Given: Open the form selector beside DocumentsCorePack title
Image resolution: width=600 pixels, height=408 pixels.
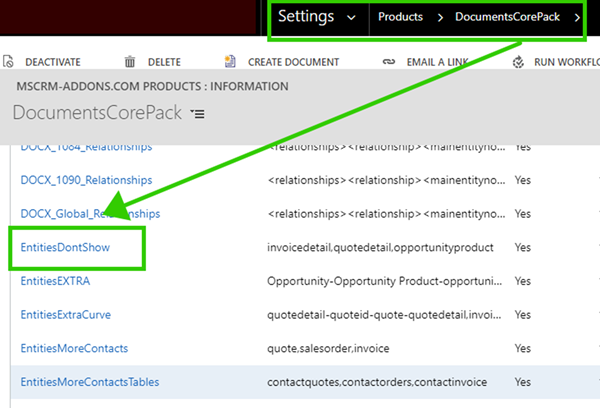Looking at the screenshot, I should tap(198, 114).
